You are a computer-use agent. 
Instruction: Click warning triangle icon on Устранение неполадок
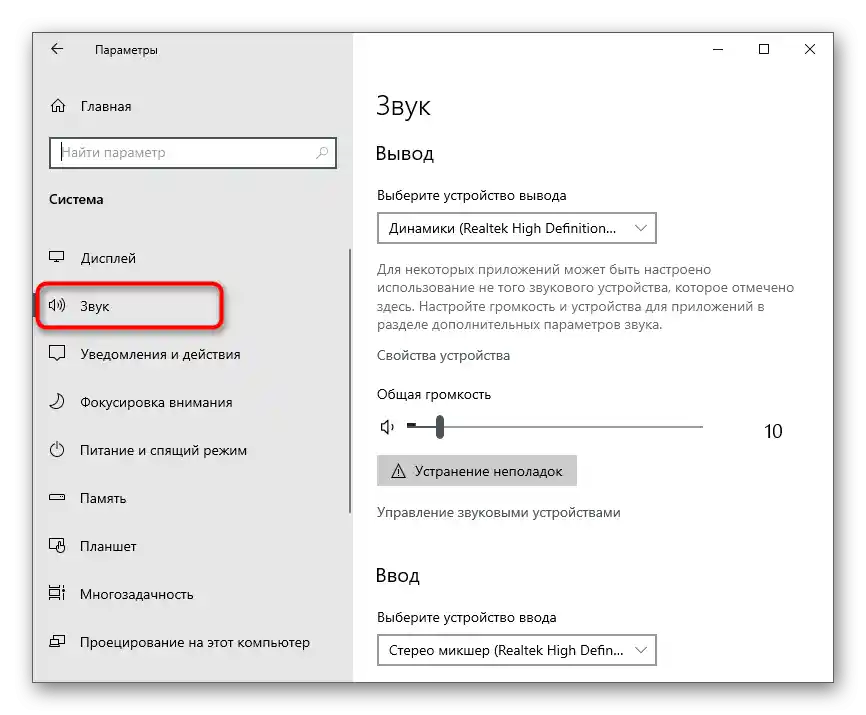[x=398, y=471]
